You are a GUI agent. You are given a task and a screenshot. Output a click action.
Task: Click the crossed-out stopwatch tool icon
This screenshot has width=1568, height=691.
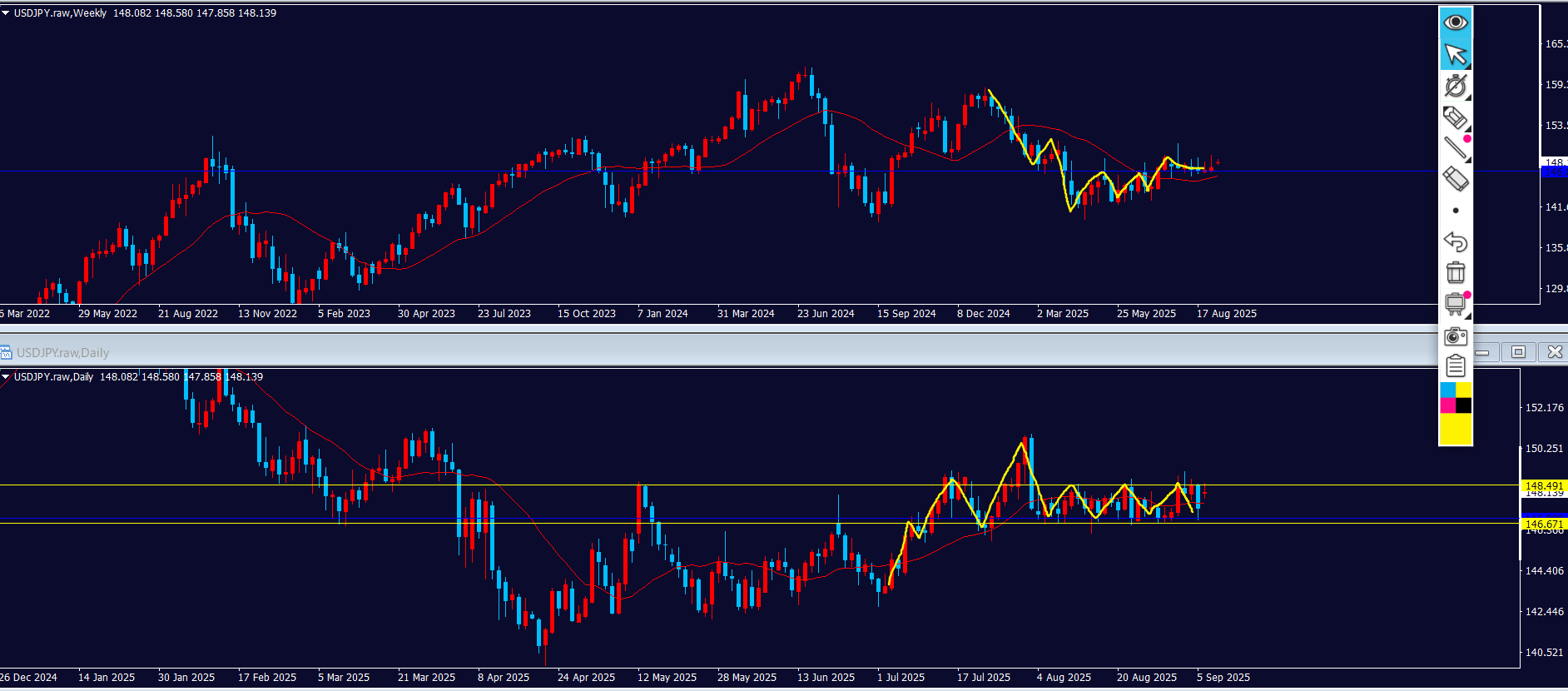coord(1455,86)
